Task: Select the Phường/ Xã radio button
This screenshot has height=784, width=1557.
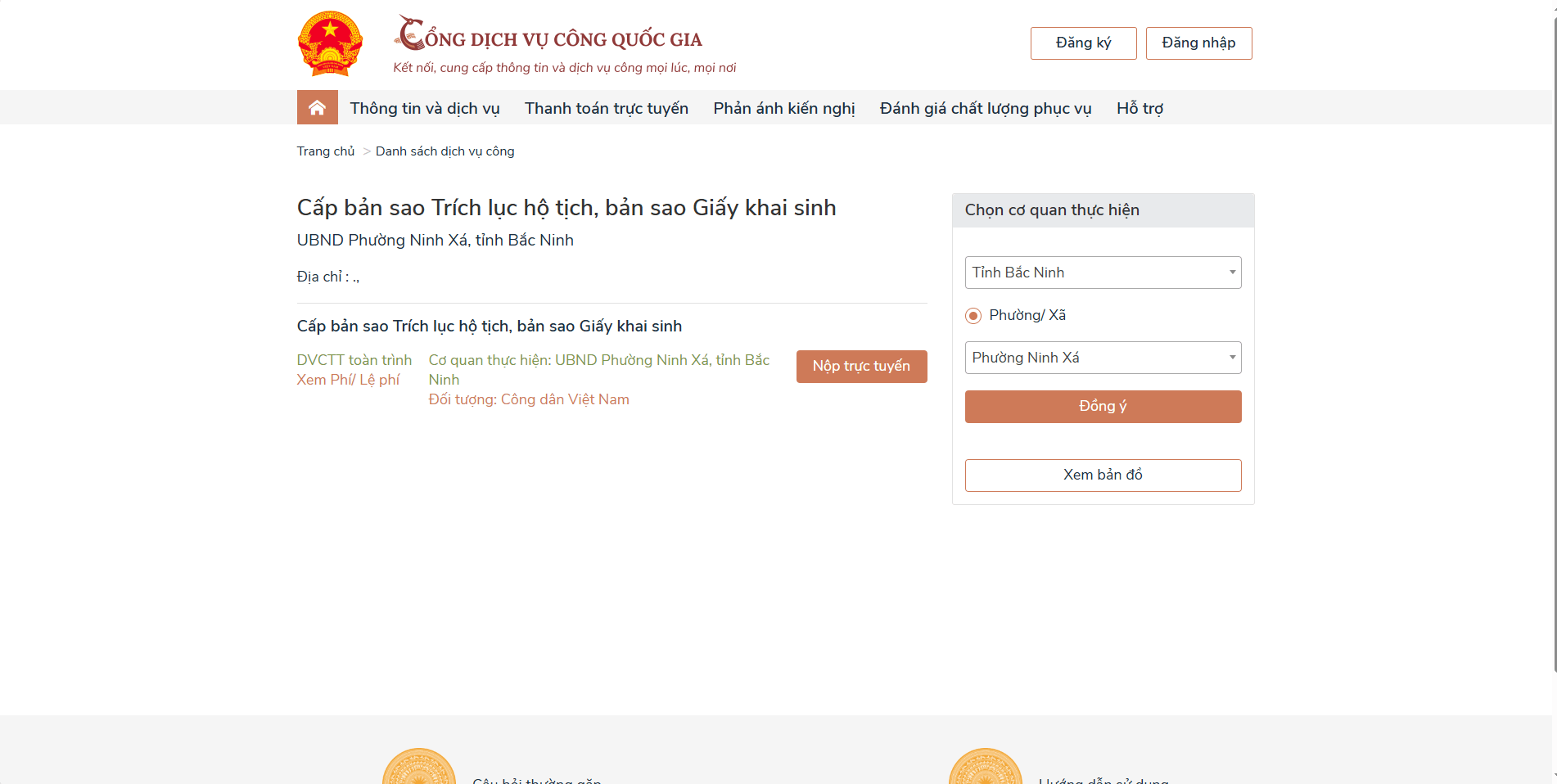Action: (x=973, y=316)
